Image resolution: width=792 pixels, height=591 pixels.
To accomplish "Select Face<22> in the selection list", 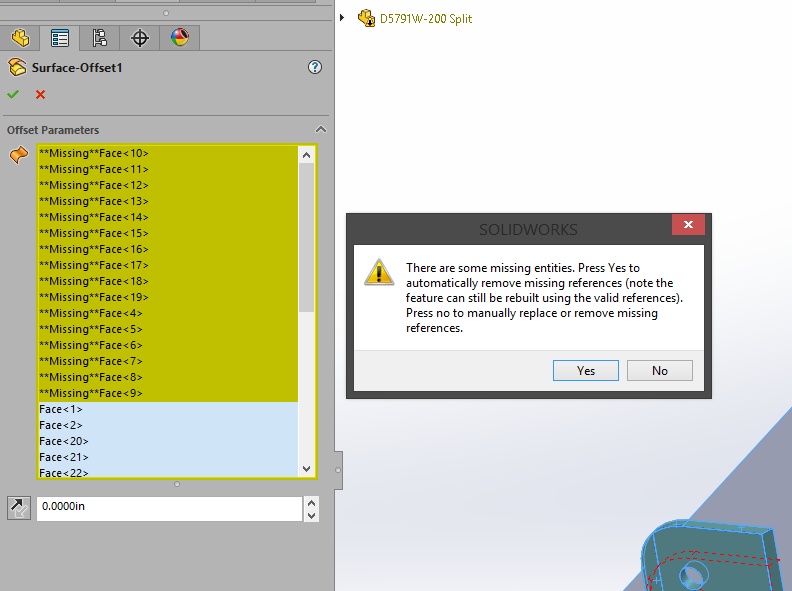I will click(168, 472).
